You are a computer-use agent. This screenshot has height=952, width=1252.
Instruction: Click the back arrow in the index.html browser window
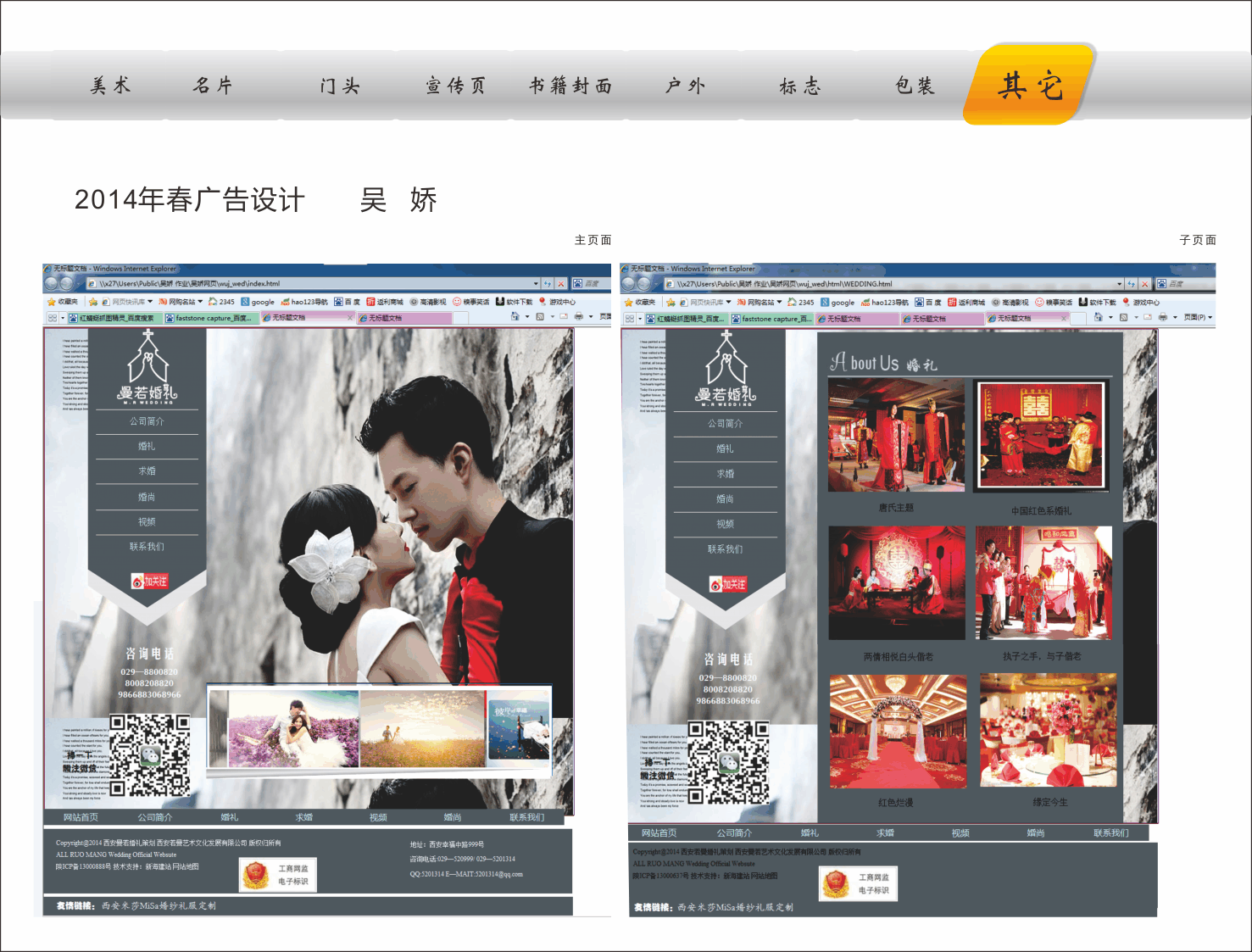tap(51, 283)
